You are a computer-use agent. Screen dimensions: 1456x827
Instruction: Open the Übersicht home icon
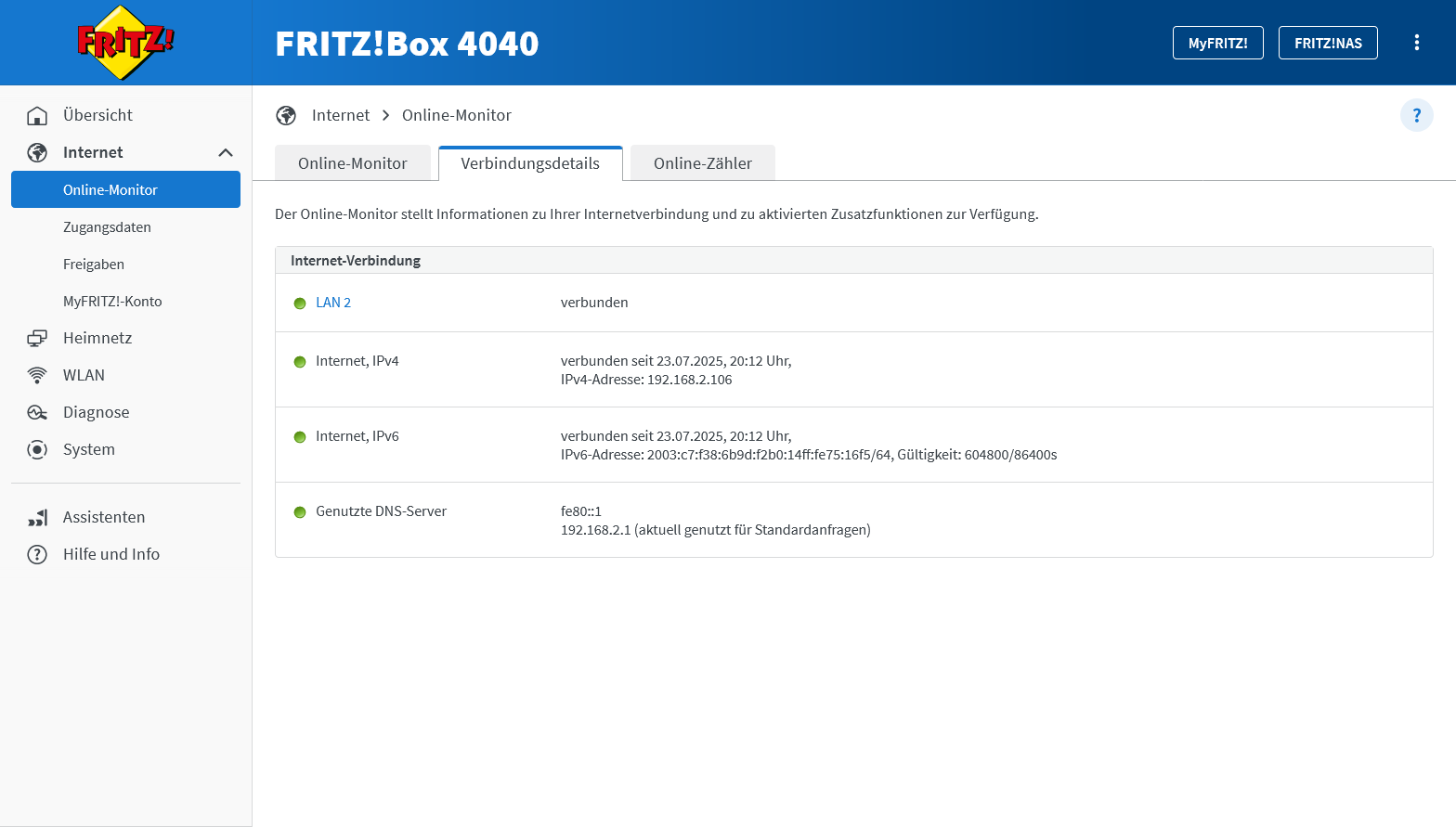37,115
